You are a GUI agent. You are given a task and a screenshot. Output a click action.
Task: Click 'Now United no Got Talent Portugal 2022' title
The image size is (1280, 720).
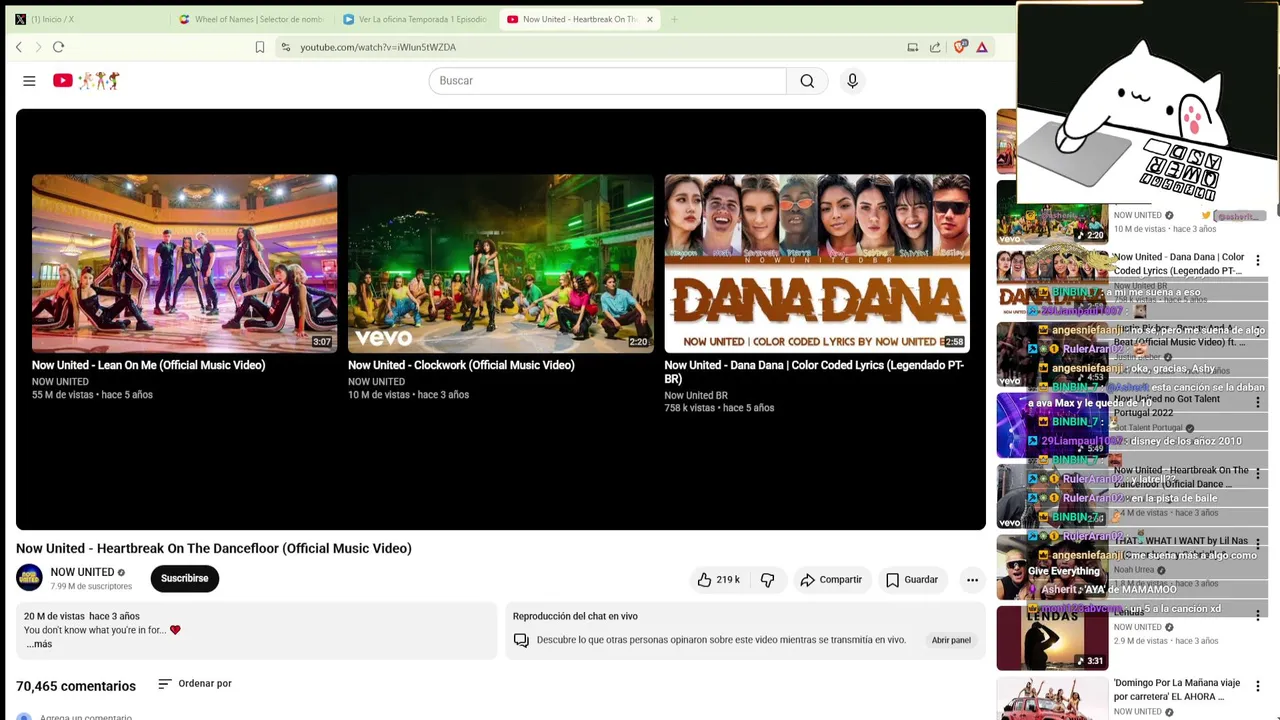click(x=1167, y=406)
